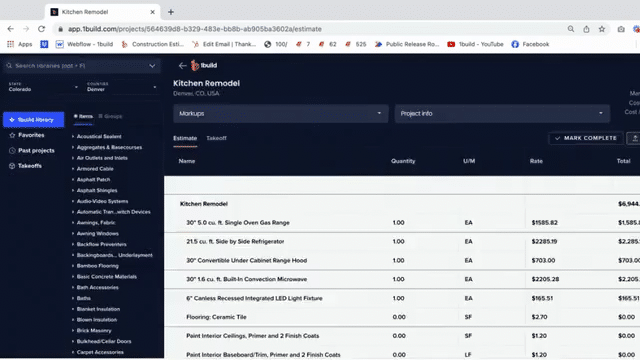
Task: Click the back arrow beside 1build logo
Action: 182,66
